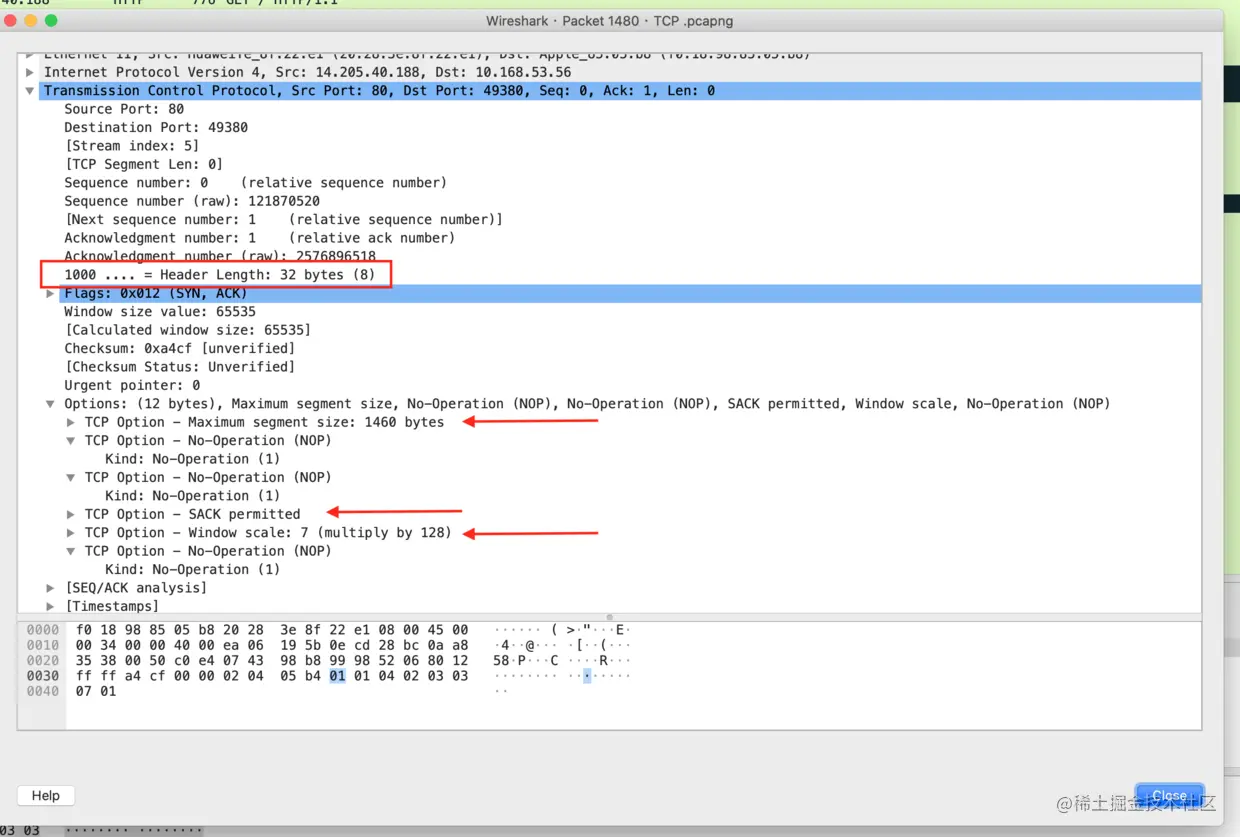The height and width of the screenshot is (837, 1240).
Task: Select the [Next sequence number: 1] row
Action: (x=283, y=220)
